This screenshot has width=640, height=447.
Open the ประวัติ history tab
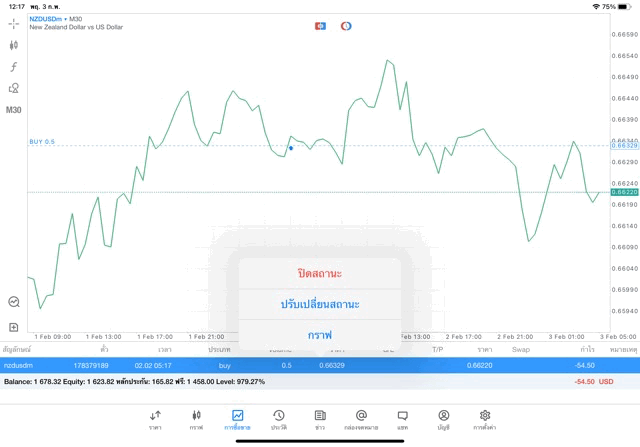point(278,418)
